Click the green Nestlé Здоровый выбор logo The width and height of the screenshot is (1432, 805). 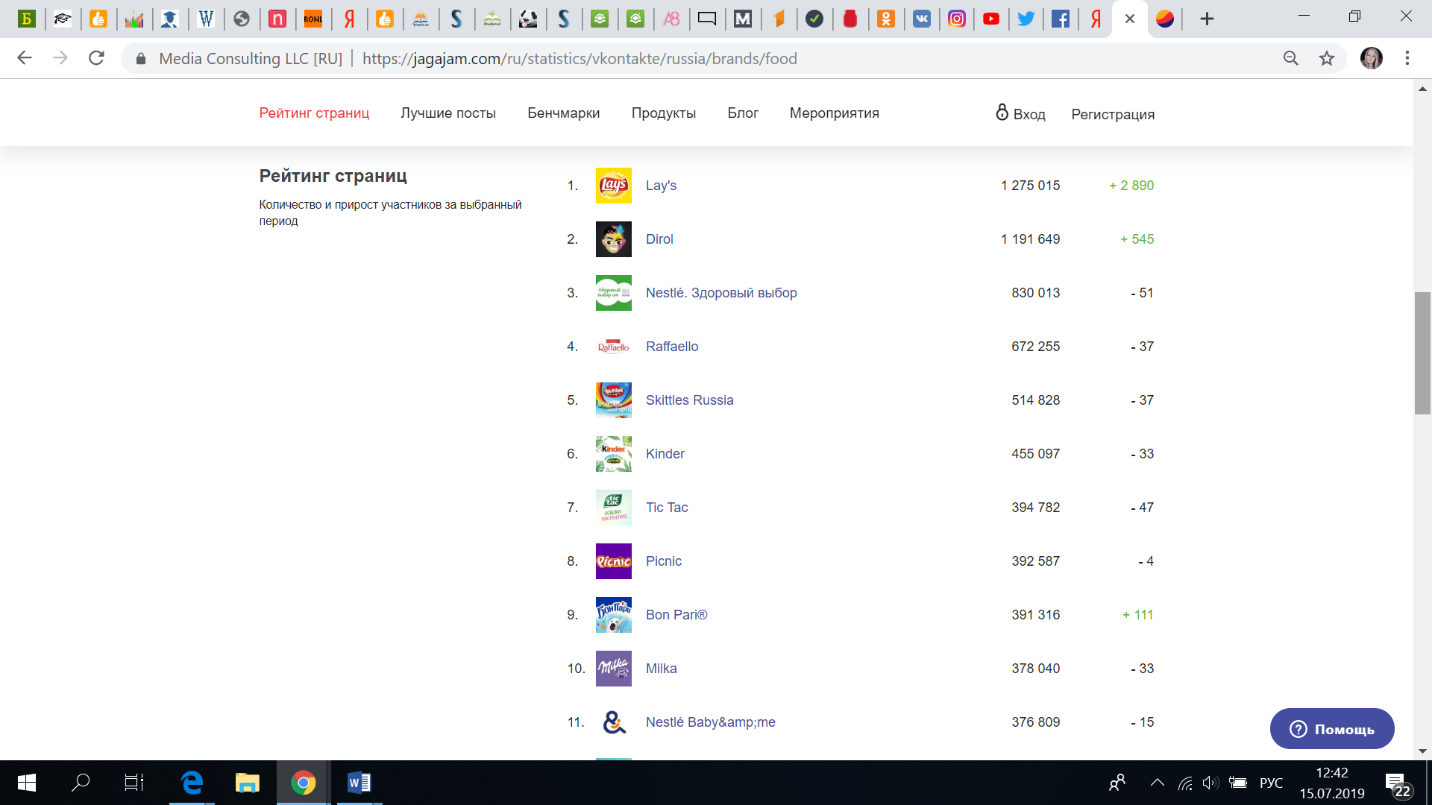tap(613, 293)
